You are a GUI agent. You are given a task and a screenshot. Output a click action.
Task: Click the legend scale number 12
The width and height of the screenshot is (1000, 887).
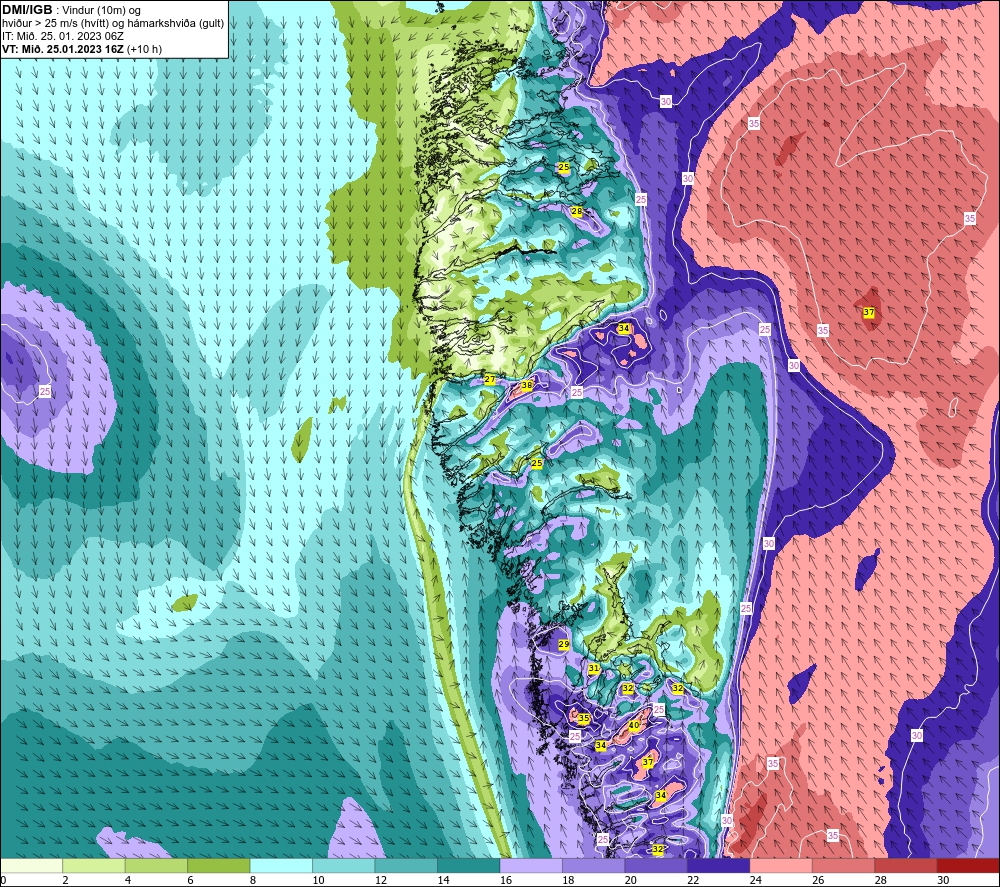(x=381, y=880)
